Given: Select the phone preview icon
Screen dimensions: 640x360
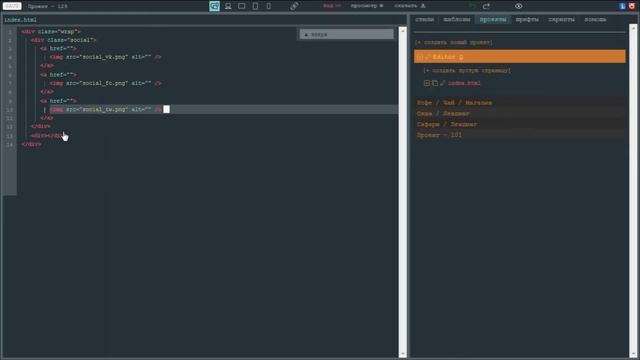Looking at the screenshot, I should click(269, 6).
